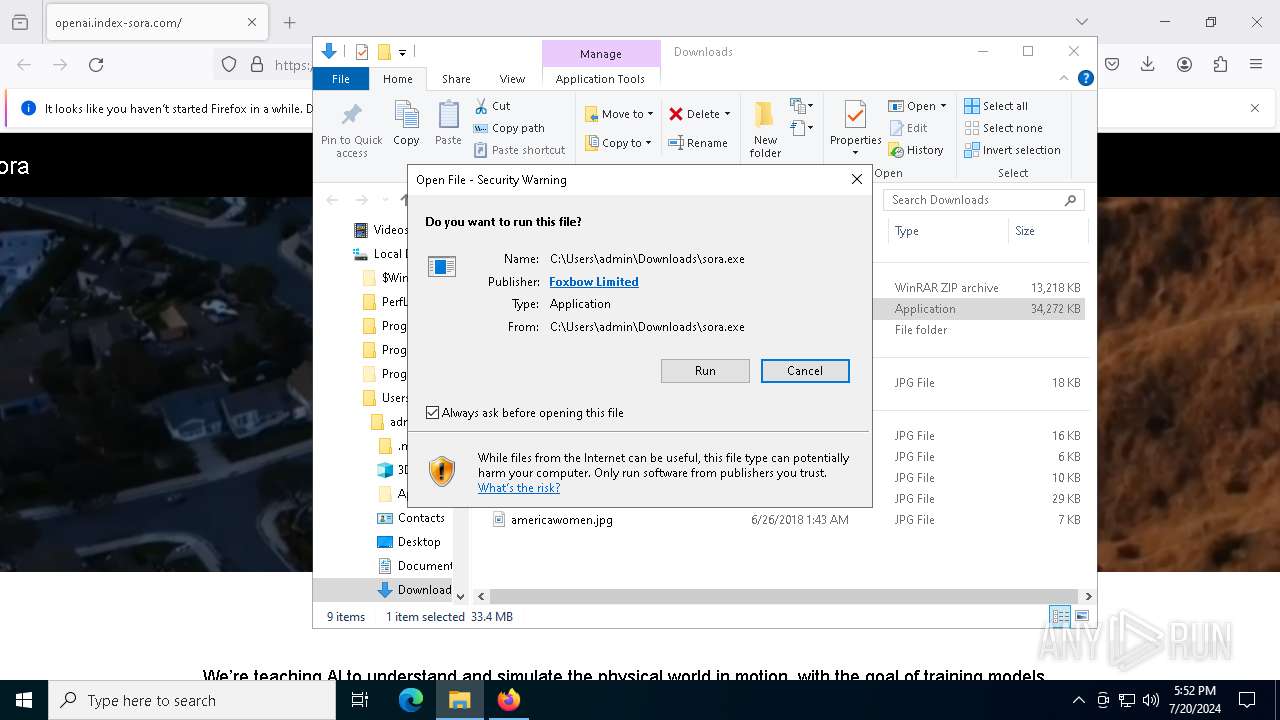Click Search Downloads field
This screenshot has width=1280, height=720.
[x=983, y=200]
